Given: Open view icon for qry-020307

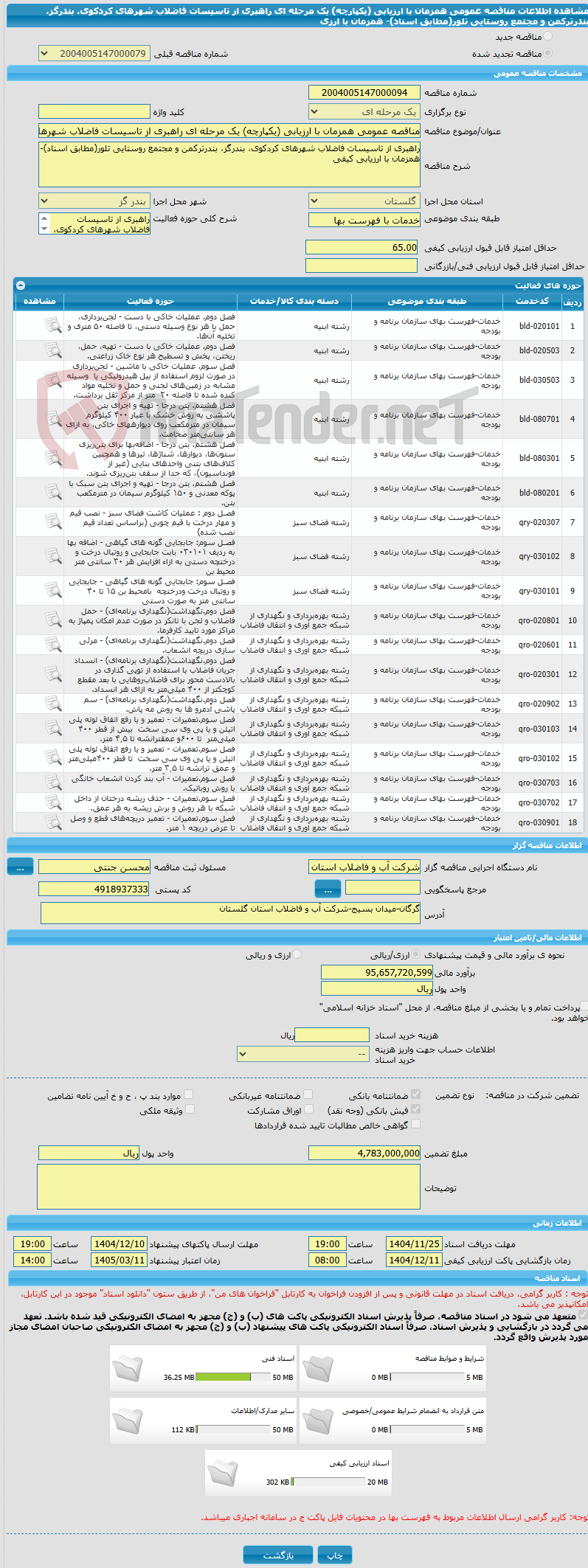Looking at the screenshot, I should pyautogui.click(x=52, y=521).
